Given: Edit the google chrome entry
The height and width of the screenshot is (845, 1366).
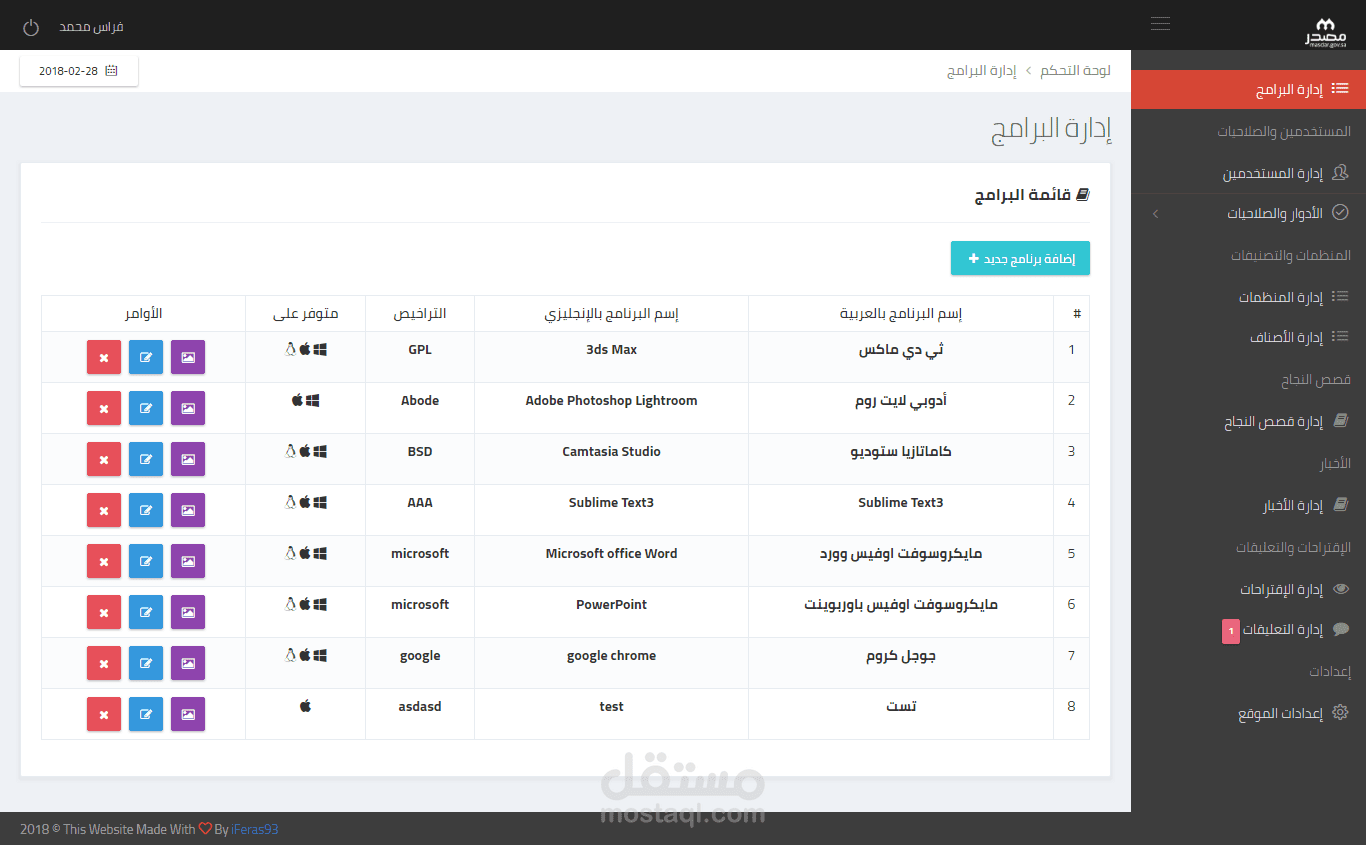Looking at the screenshot, I should click(x=146, y=663).
